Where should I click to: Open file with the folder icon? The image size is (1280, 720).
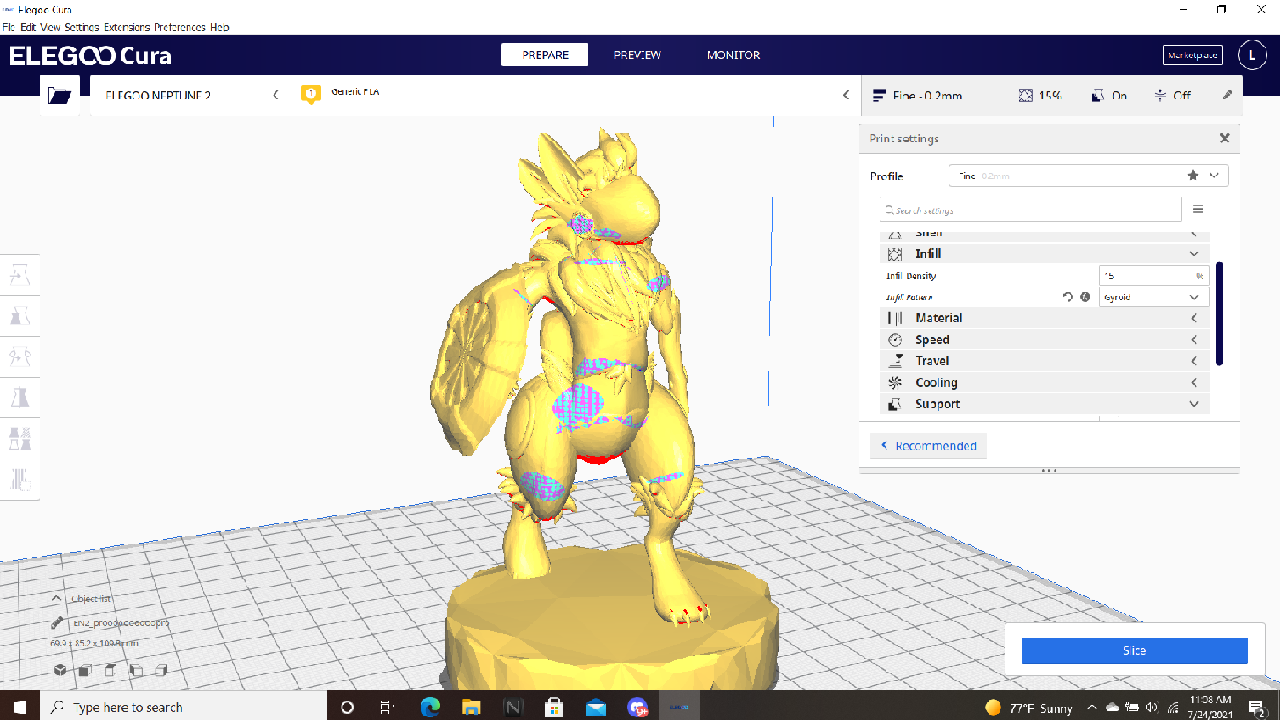click(x=60, y=95)
